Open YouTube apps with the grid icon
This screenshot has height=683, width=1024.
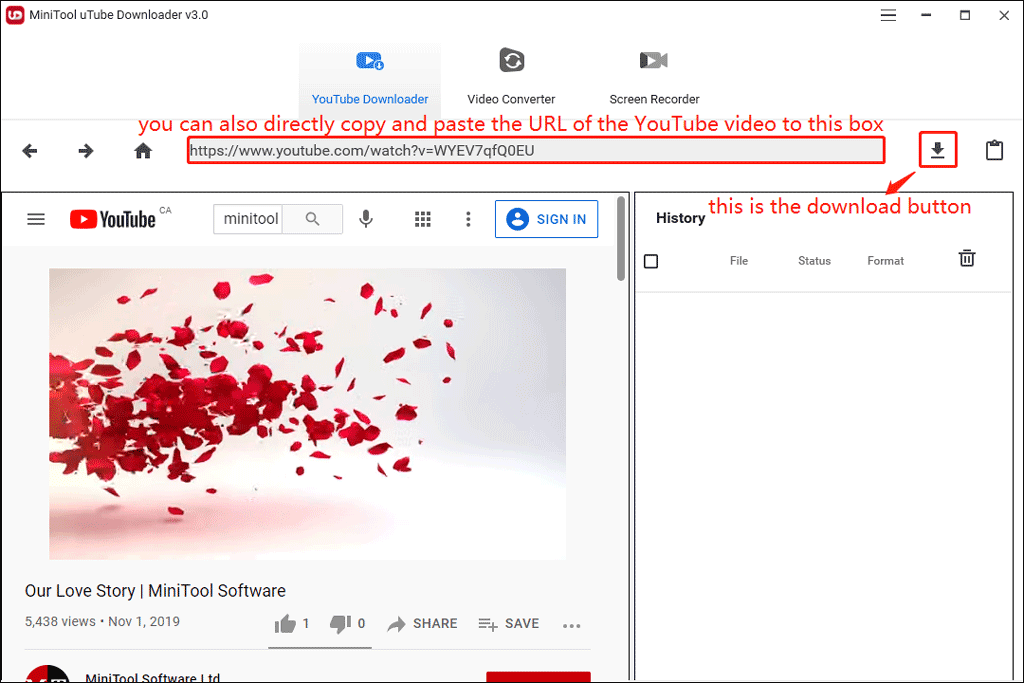pyautogui.click(x=423, y=218)
